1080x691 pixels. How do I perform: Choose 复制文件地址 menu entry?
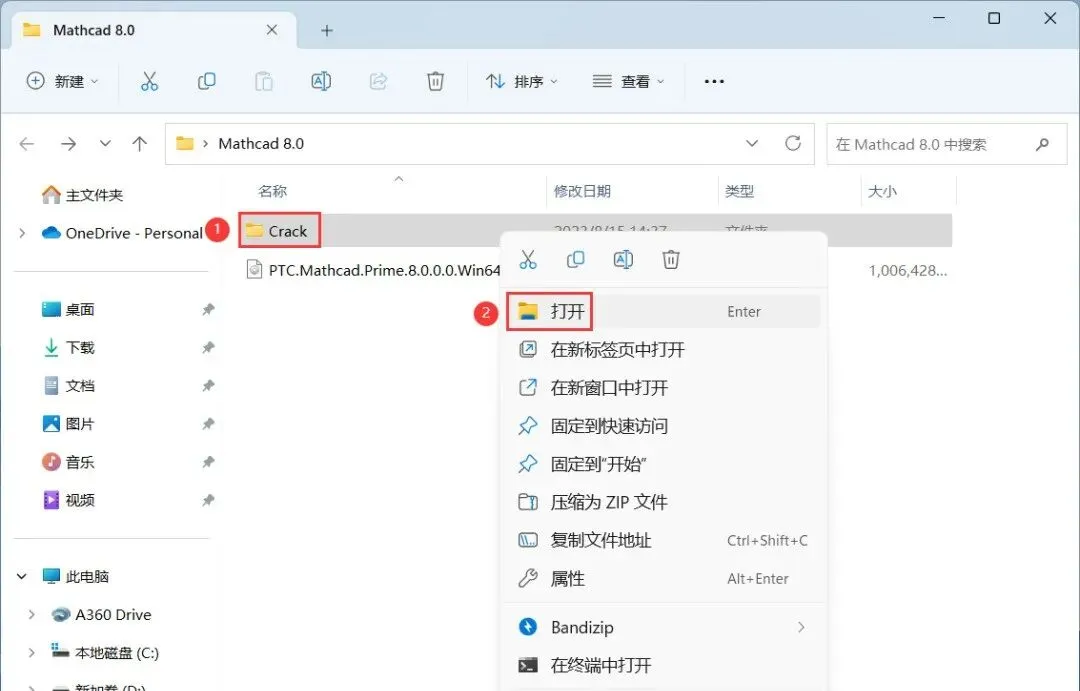(663, 540)
